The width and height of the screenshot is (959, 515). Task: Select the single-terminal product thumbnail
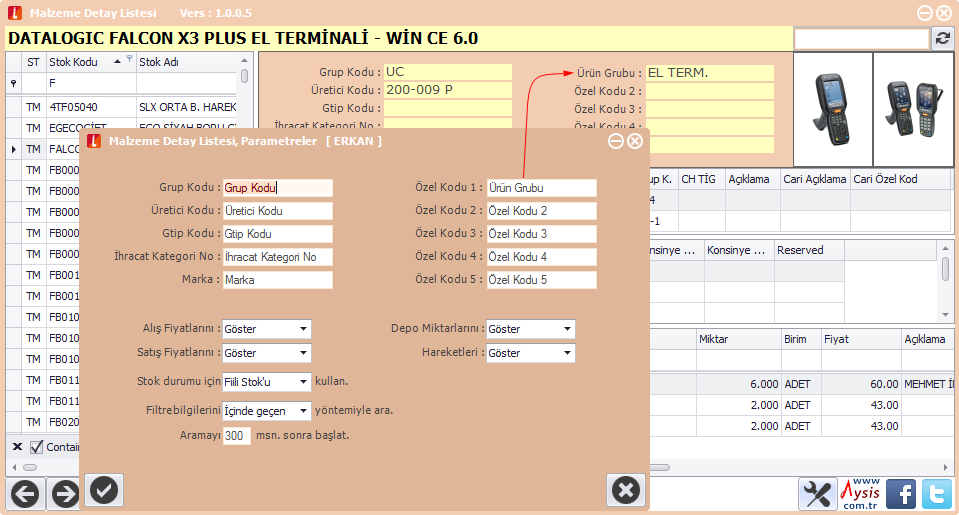coord(833,109)
